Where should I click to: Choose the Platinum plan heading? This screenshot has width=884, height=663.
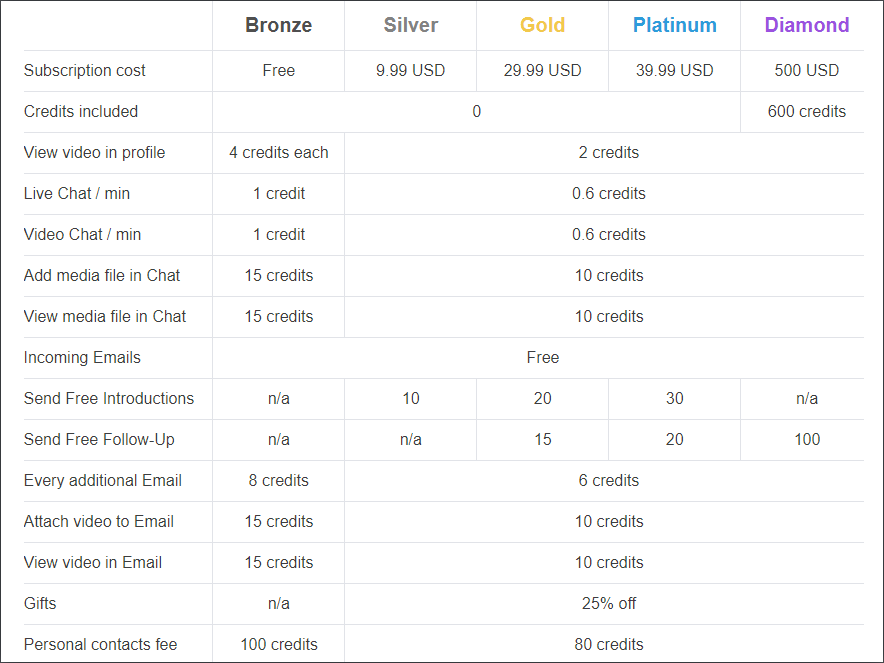pyautogui.click(x=674, y=25)
